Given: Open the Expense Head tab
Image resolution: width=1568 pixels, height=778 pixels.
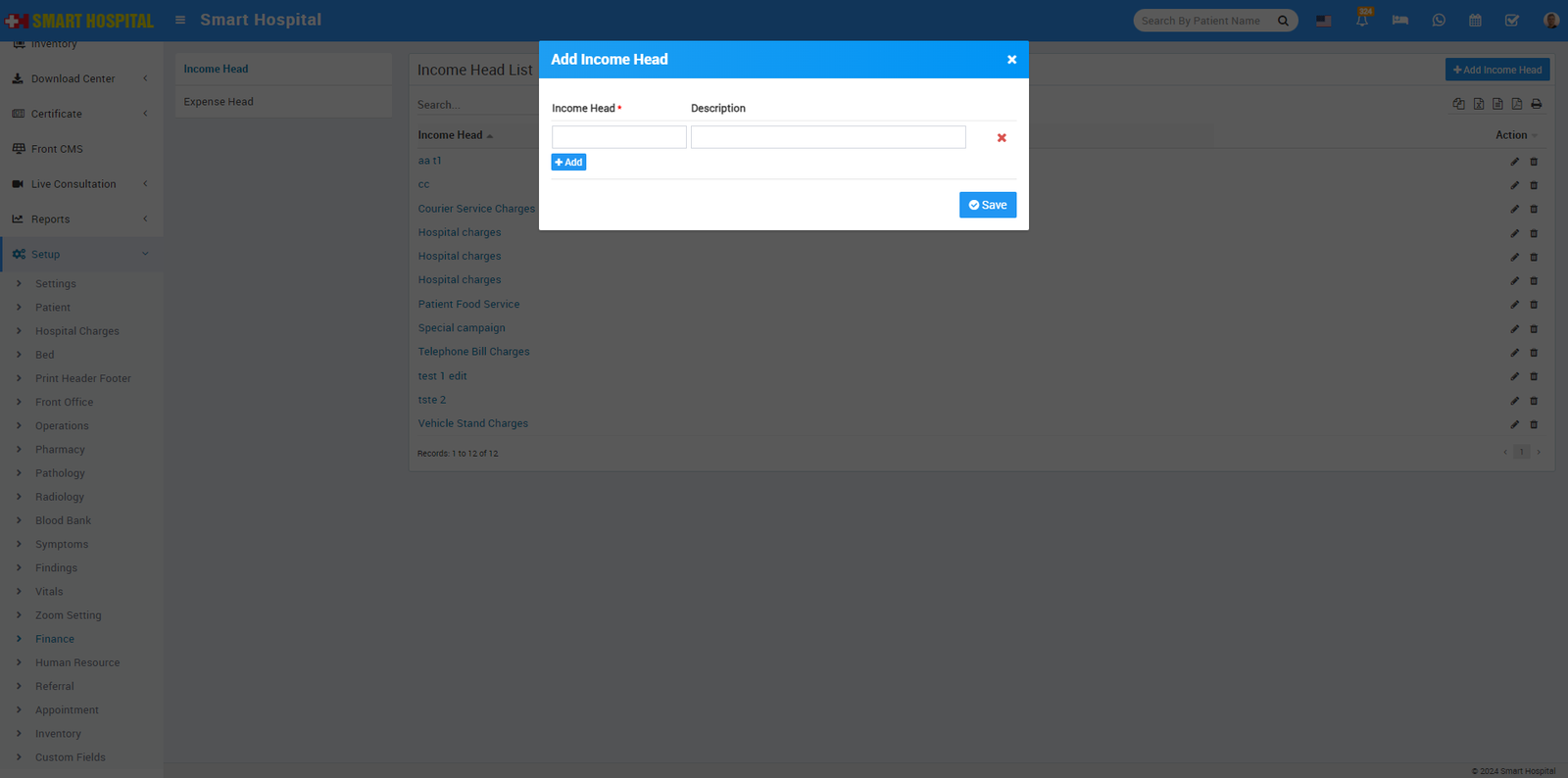Looking at the screenshot, I should (219, 102).
